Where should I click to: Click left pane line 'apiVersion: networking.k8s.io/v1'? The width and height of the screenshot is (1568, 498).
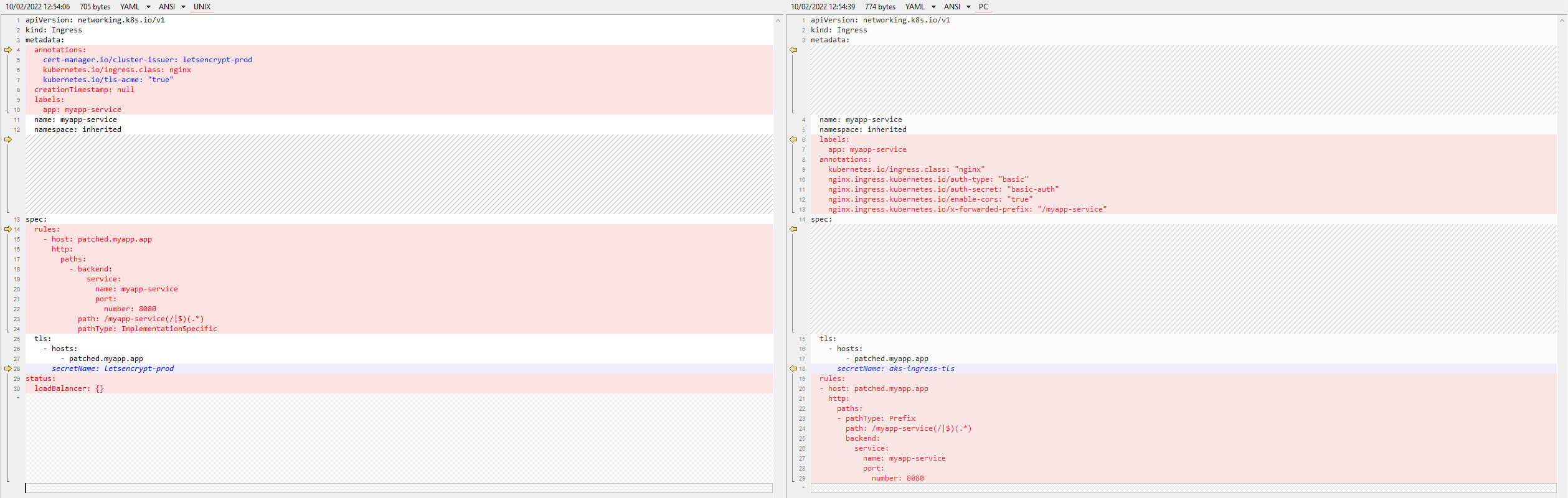[x=95, y=20]
